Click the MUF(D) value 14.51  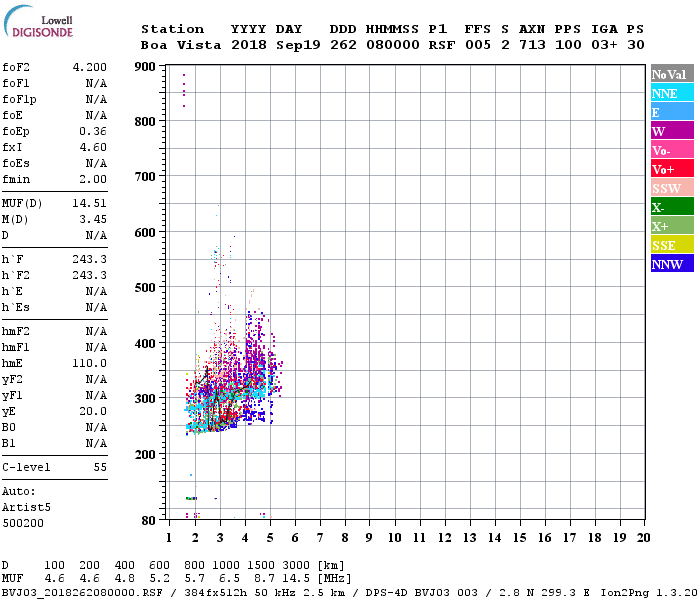[x=90, y=203]
